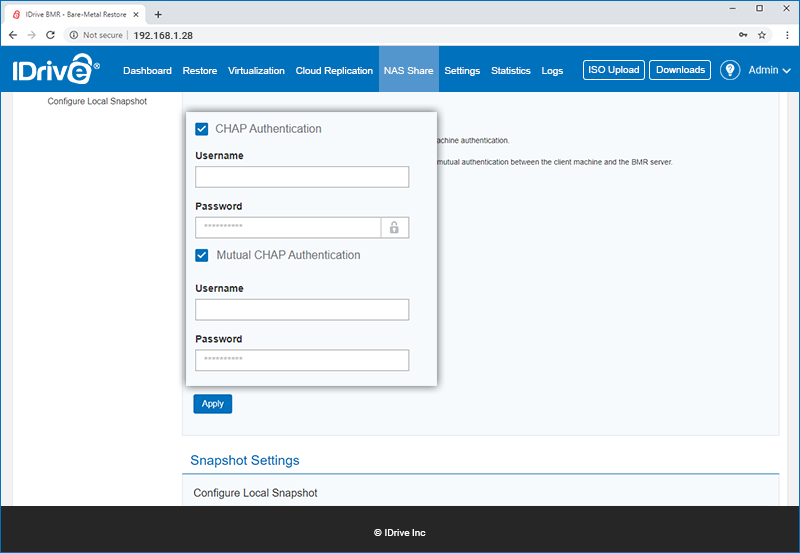Focus the CHAP Username field
The height and width of the screenshot is (553, 800).
(302, 177)
